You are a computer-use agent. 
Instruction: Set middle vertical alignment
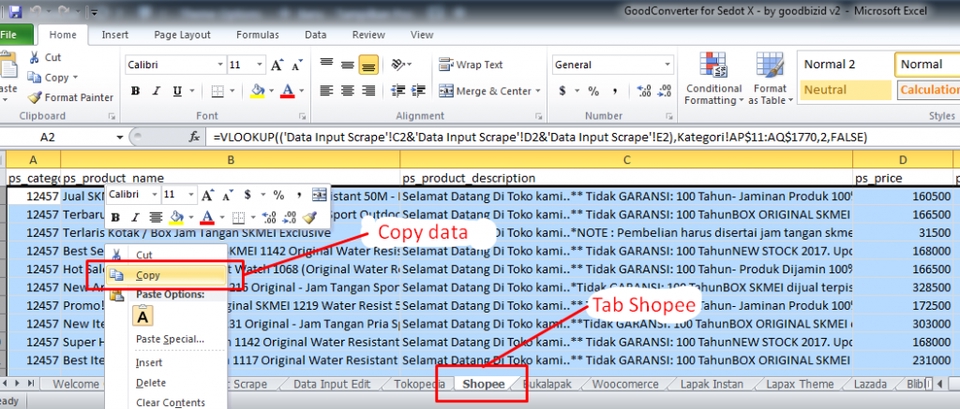(x=347, y=64)
